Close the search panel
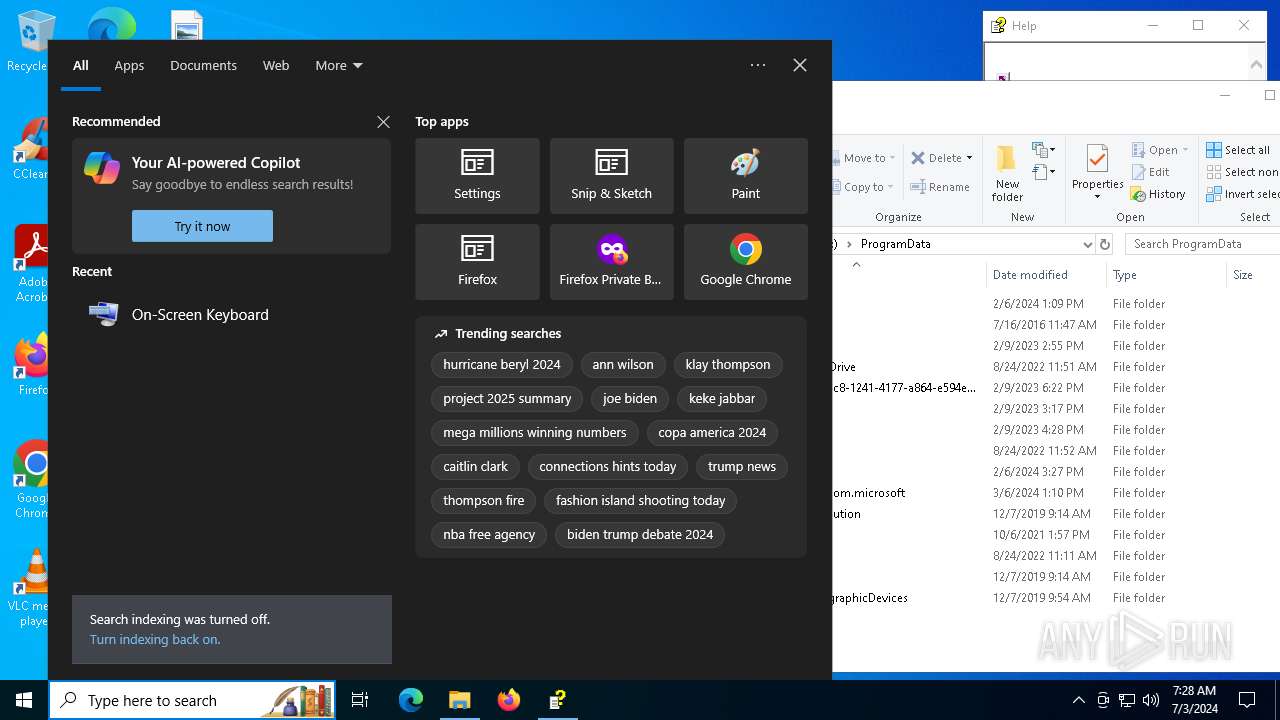1280x720 pixels. tap(800, 65)
